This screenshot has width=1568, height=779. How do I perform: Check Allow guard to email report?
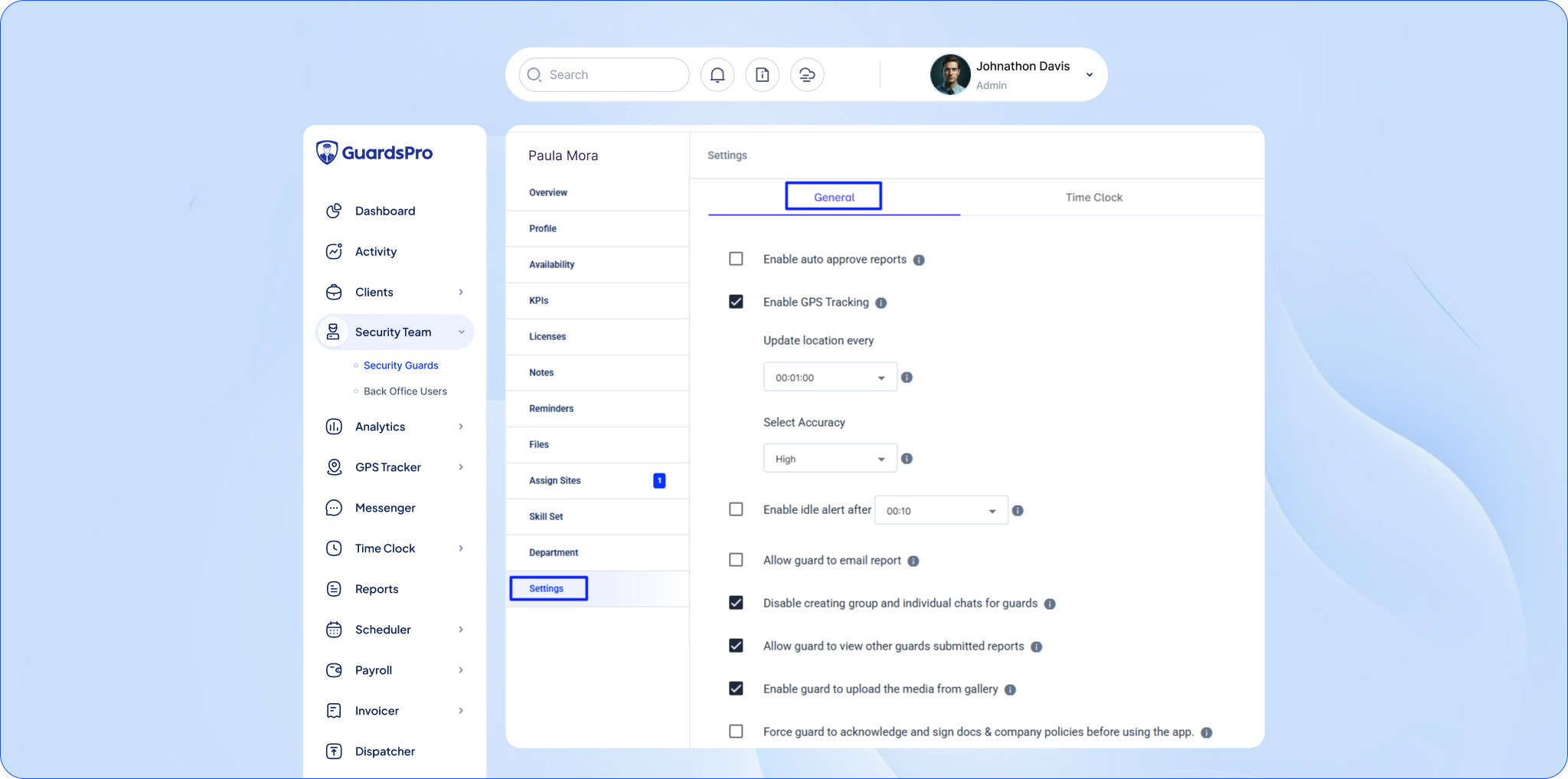[x=736, y=560]
